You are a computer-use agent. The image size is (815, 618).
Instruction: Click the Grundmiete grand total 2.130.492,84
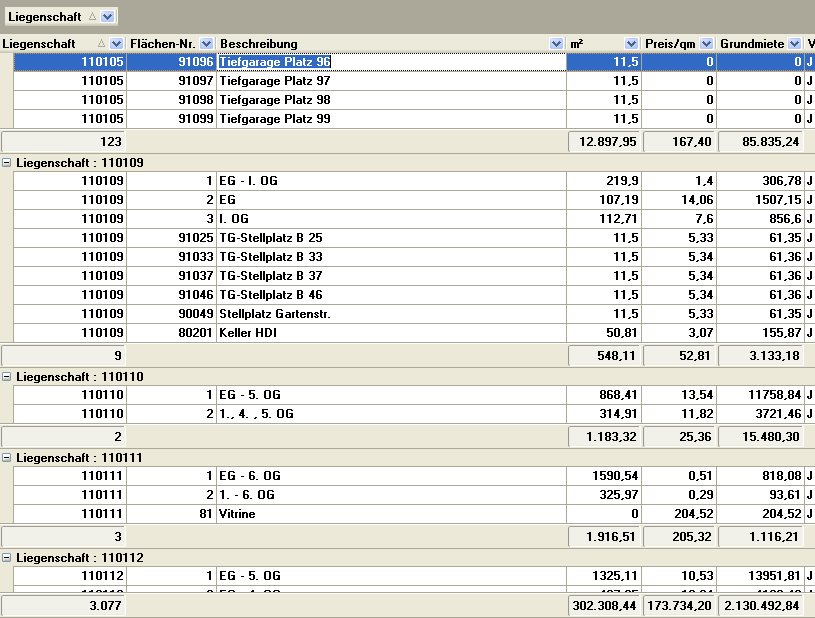(760, 606)
